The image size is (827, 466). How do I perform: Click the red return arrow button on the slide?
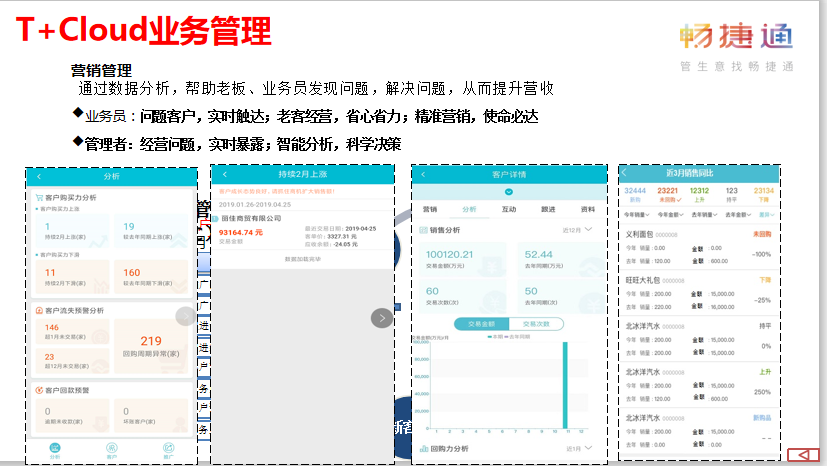point(803,455)
